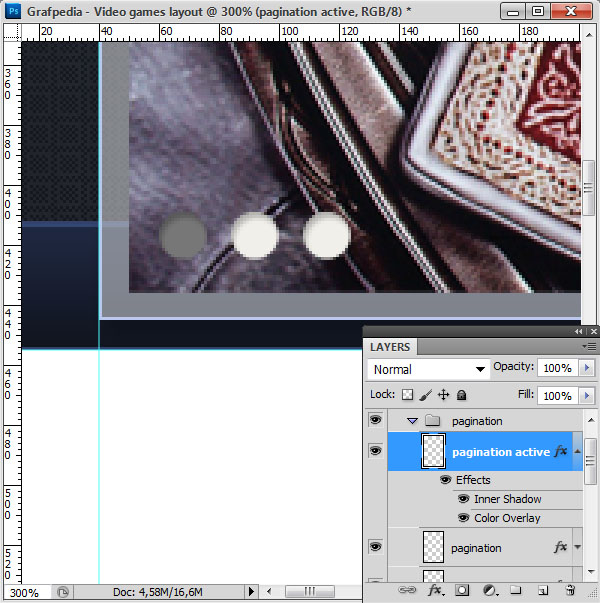Click the Effects label
600x603 pixels.
click(x=473, y=480)
